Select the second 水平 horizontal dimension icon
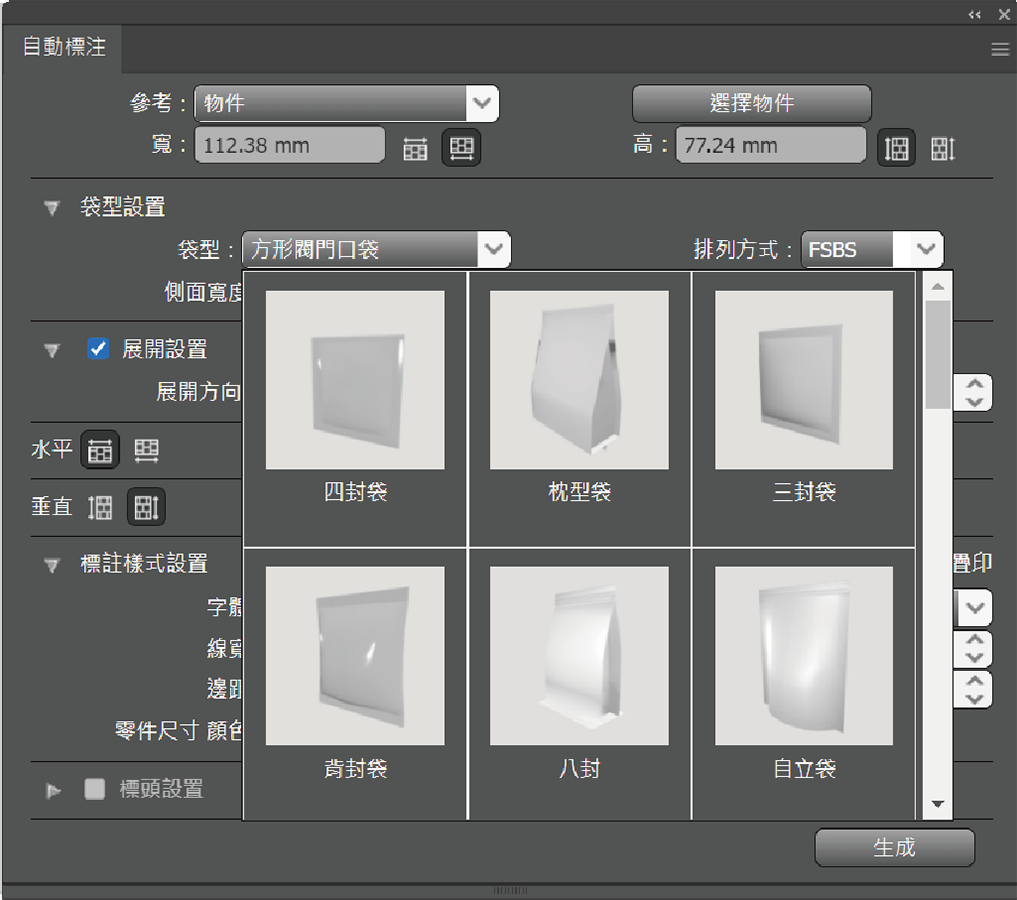1017x900 pixels. coord(145,450)
